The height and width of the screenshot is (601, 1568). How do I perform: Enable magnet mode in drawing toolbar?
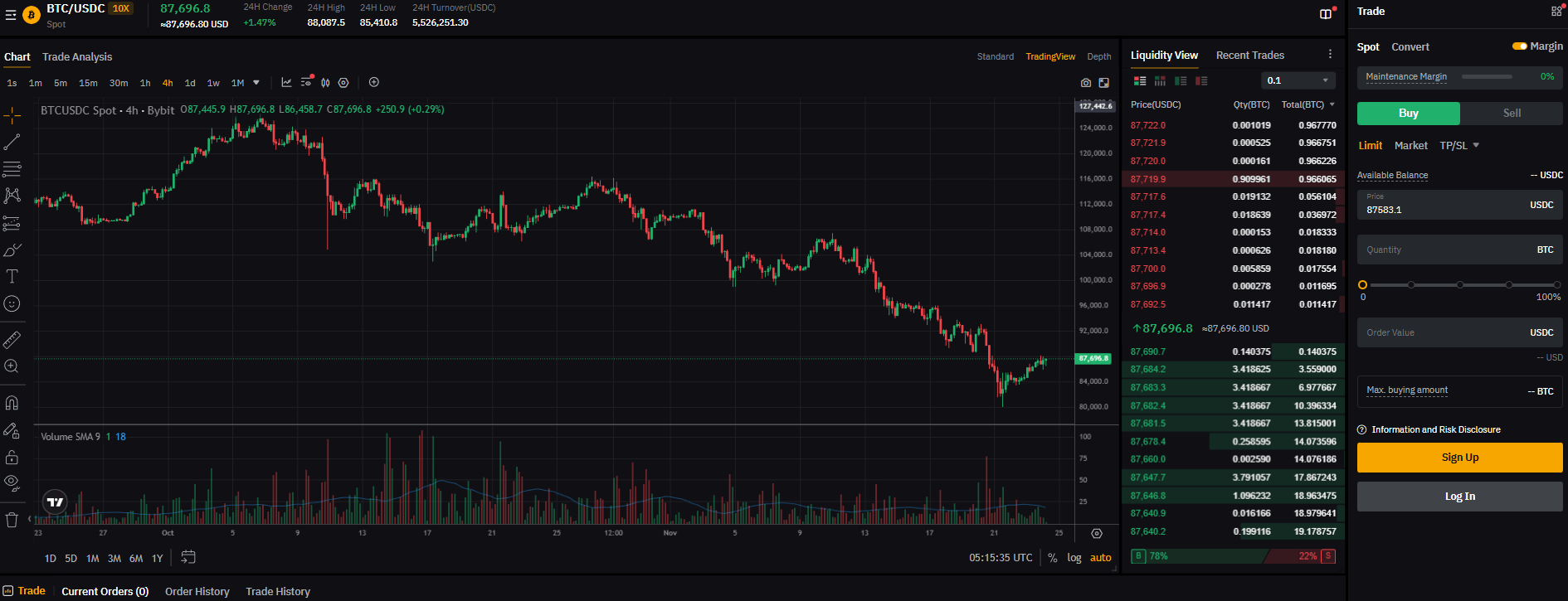(x=12, y=403)
